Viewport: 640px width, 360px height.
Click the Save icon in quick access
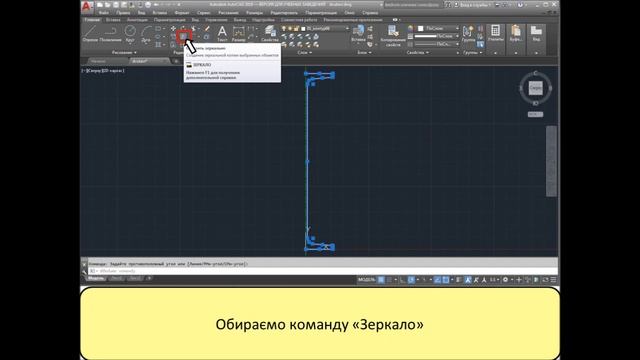(116, 5)
